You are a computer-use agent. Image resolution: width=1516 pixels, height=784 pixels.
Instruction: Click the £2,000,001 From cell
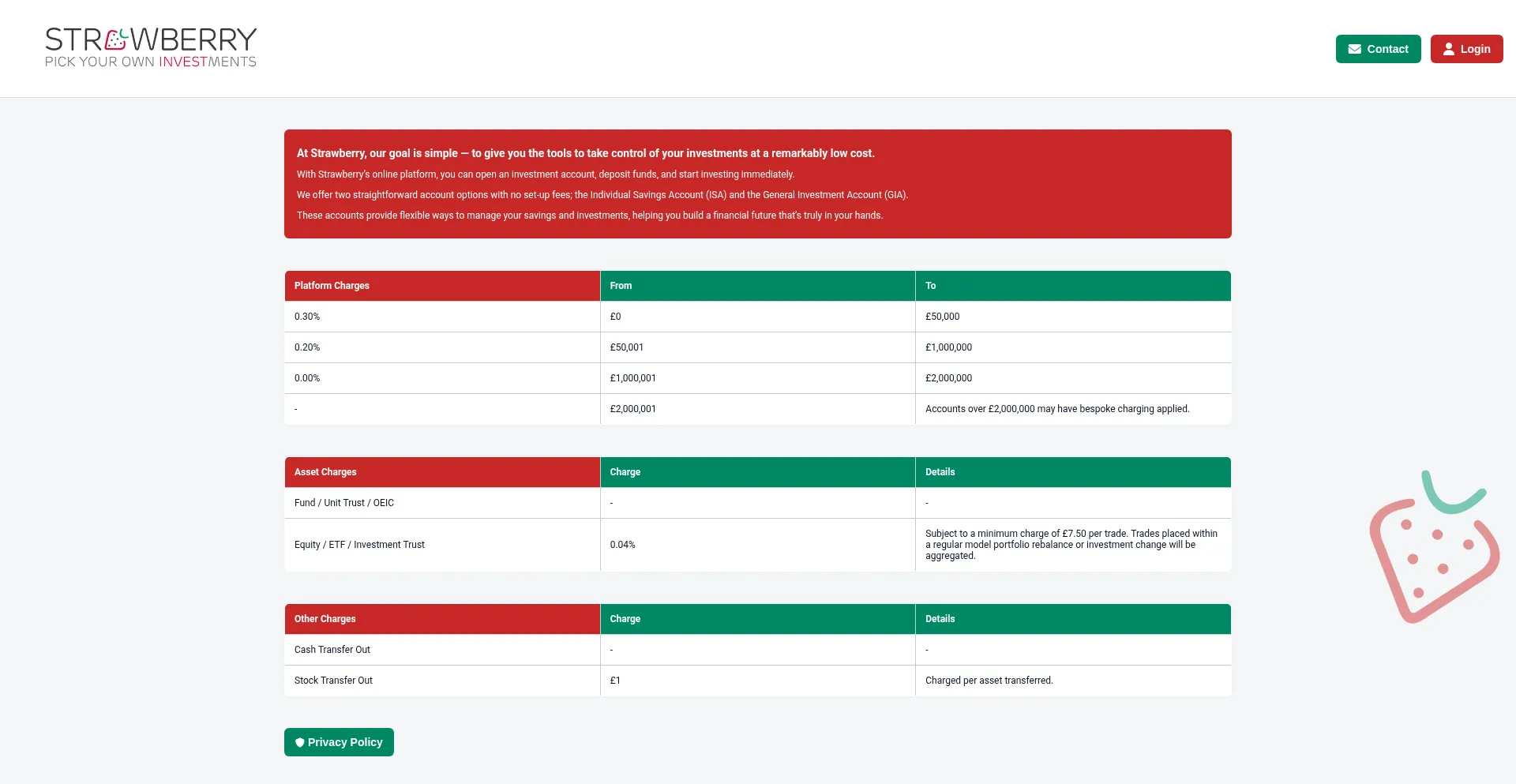pyautogui.click(x=758, y=409)
